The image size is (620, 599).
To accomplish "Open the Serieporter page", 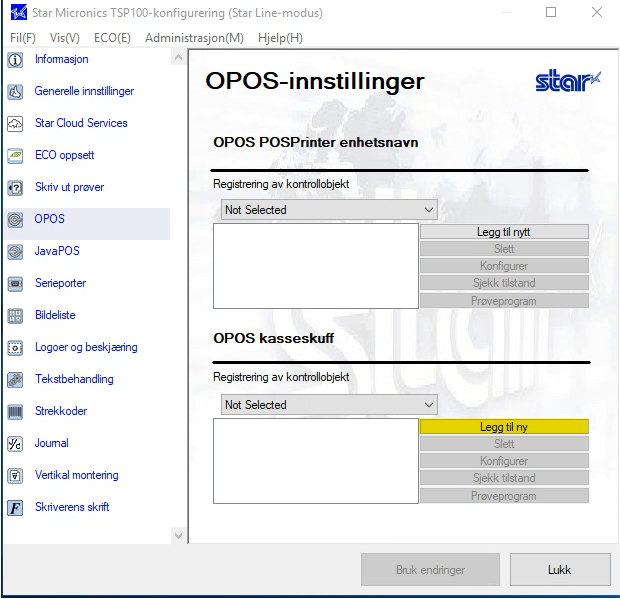I will tap(60, 283).
